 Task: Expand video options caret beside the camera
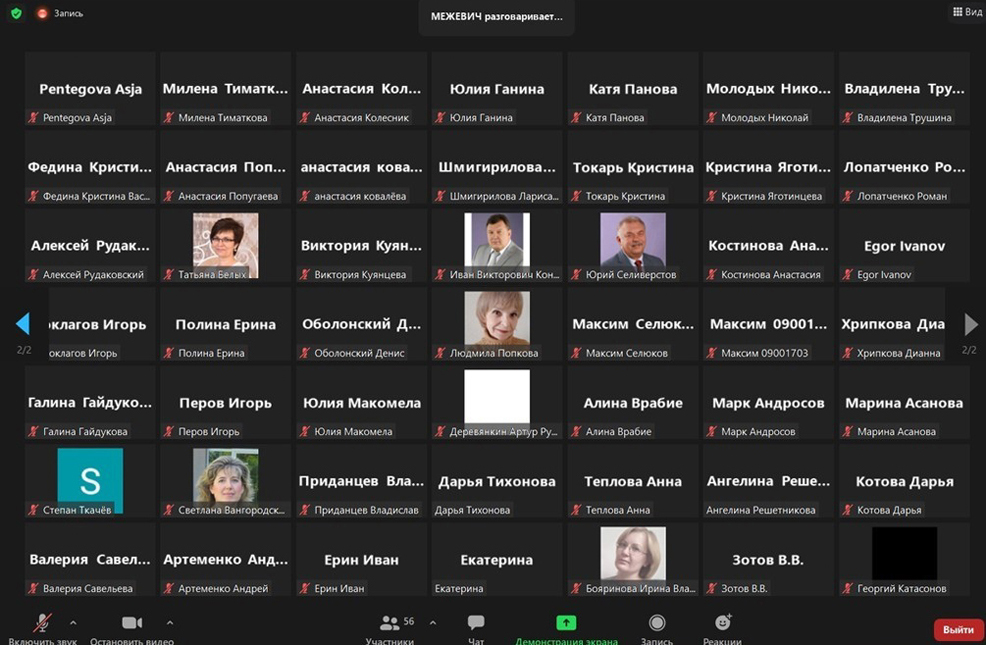170,623
